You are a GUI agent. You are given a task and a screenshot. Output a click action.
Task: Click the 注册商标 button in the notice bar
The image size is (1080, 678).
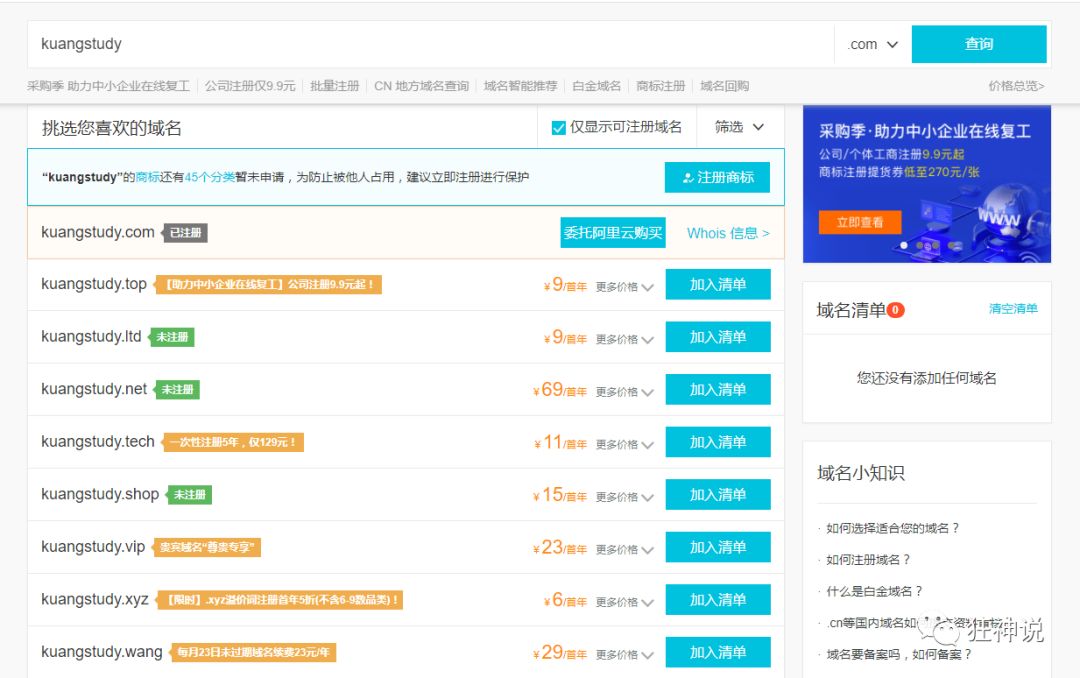tap(718, 178)
